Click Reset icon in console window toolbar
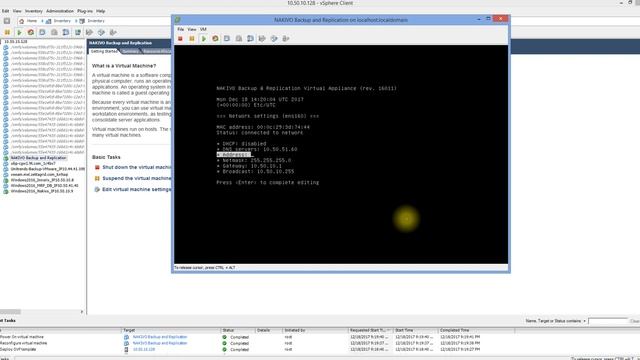Screen dimensions: 640x360 pos(215,39)
